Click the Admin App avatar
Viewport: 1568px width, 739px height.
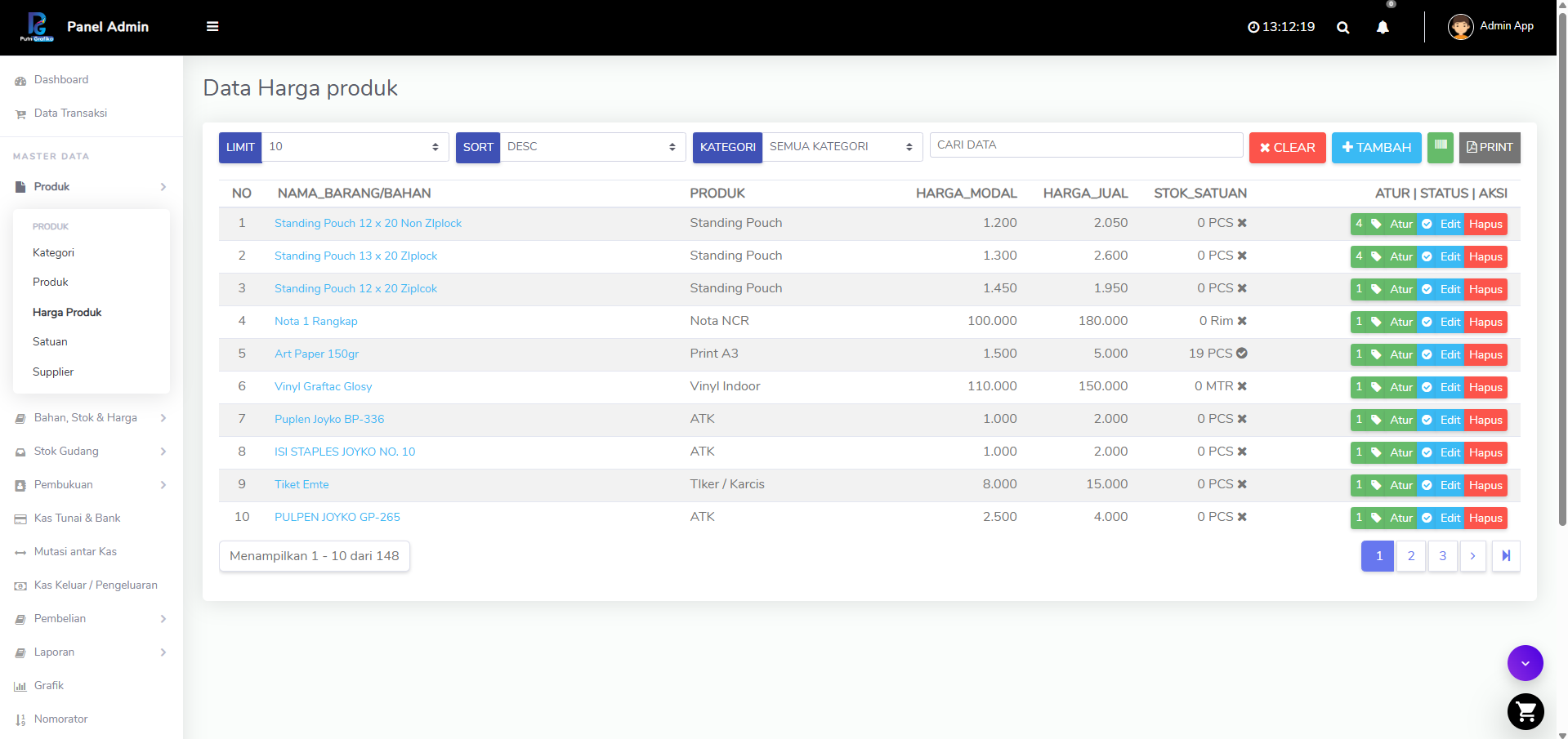pyautogui.click(x=1460, y=27)
